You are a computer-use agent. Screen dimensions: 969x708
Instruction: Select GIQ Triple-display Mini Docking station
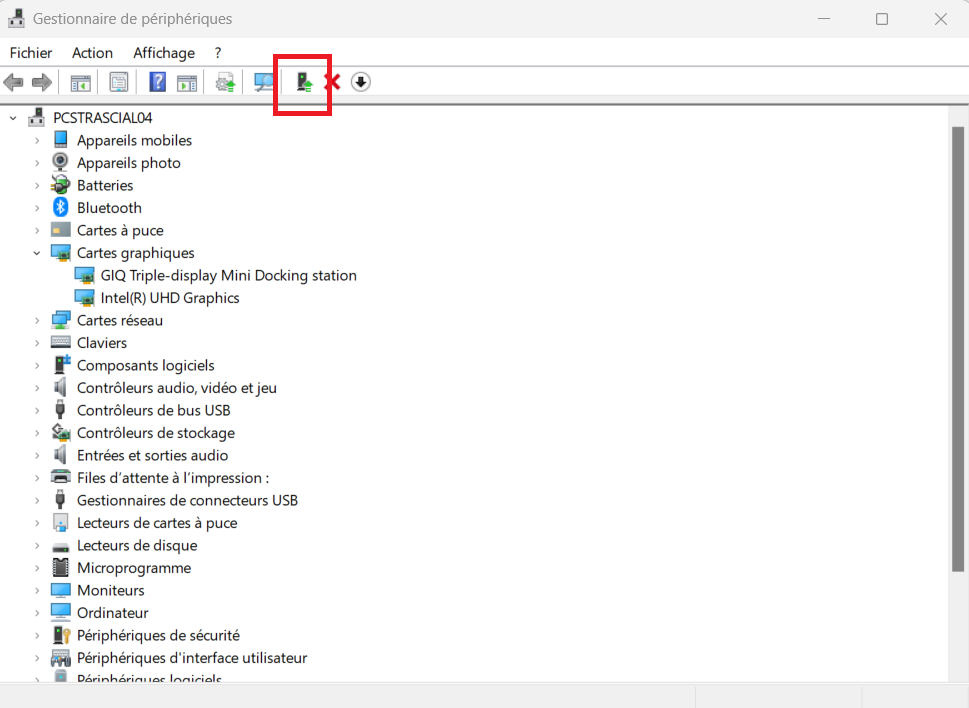click(x=228, y=276)
